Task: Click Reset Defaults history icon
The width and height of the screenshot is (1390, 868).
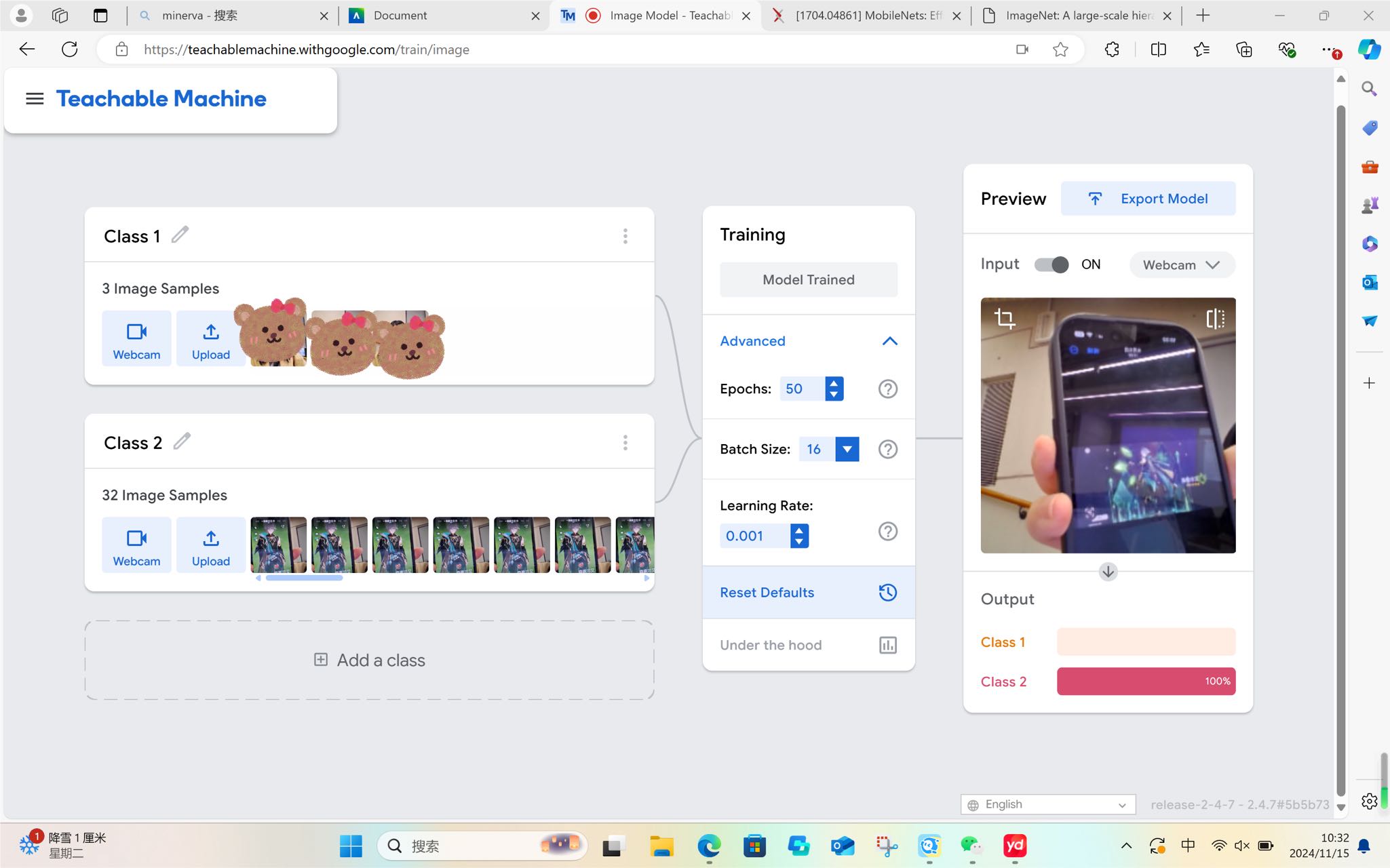Action: 887,592
